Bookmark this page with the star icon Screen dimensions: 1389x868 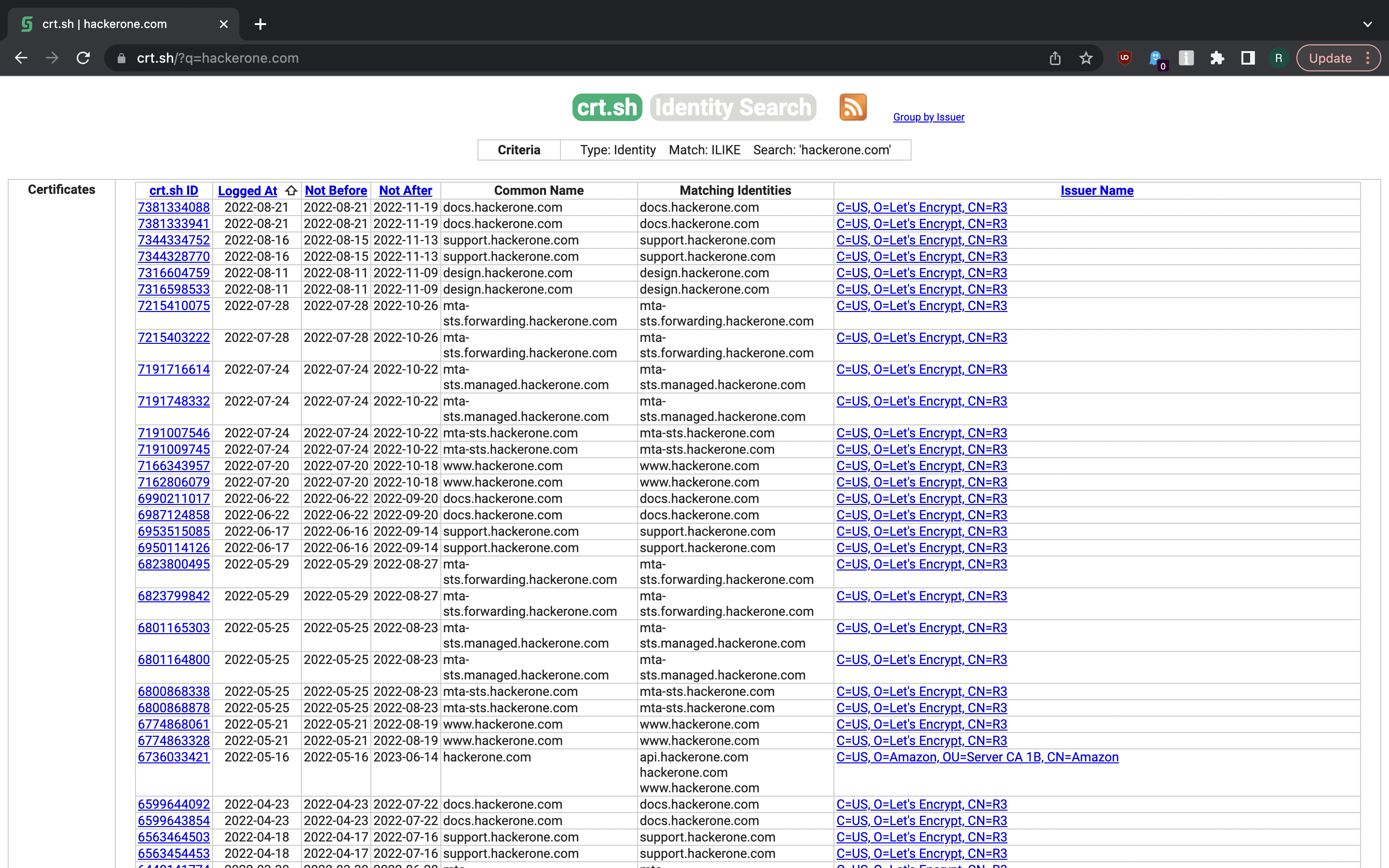[x=1086, y=58]
